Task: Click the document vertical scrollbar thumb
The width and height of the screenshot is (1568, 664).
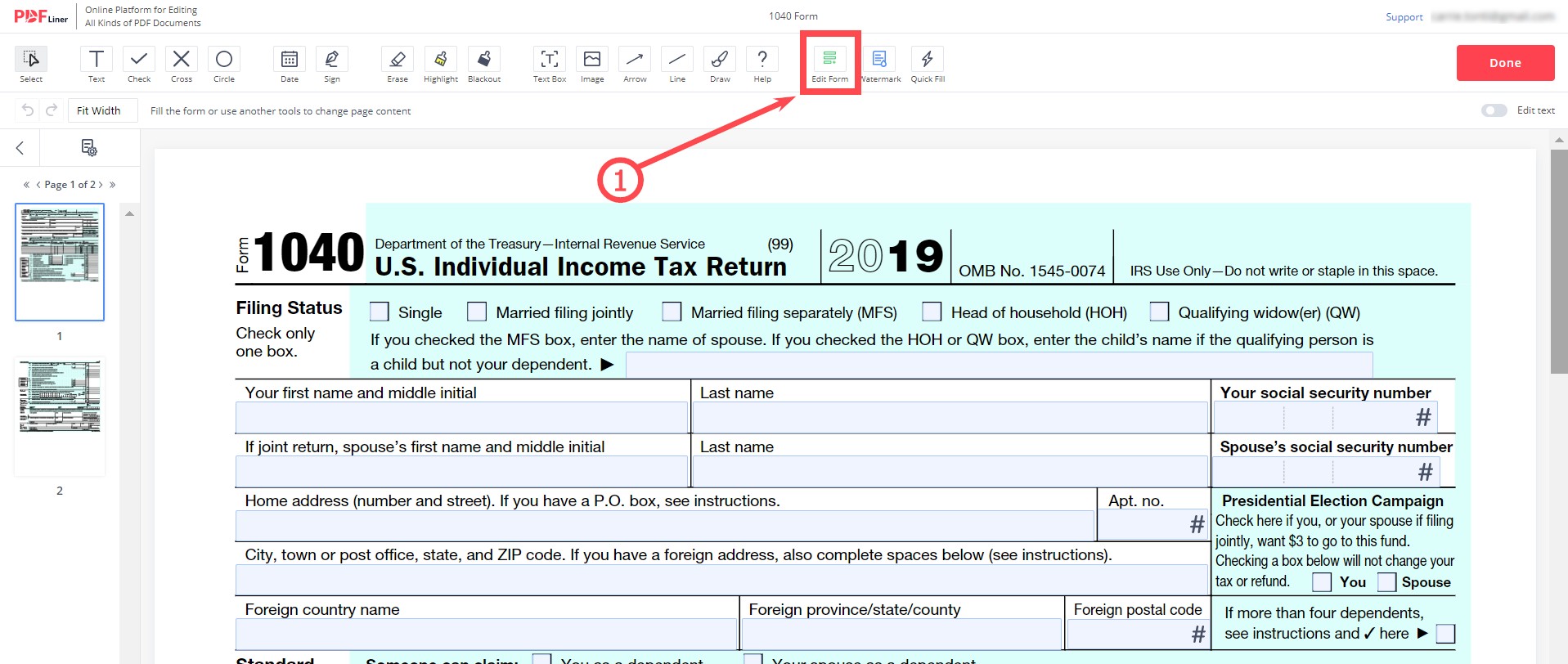Action: [x=1559, y=262]
